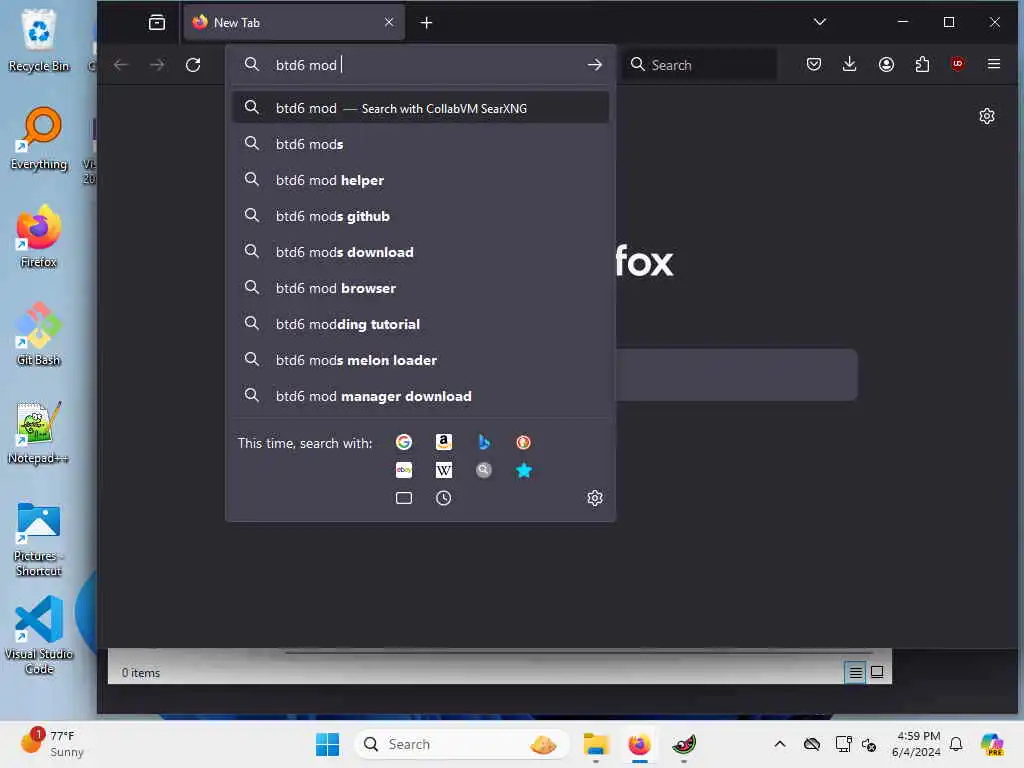Search this time with Amazon
This screenshot has width=1024, height=768.
click(443, 442)
